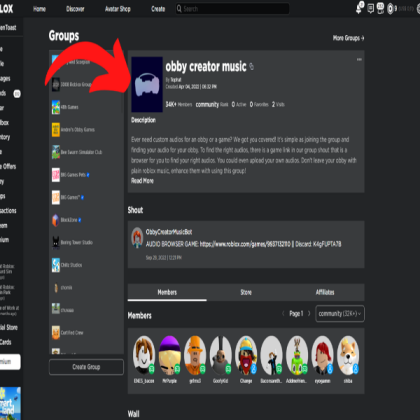This screenshot has height=420, width=420.
Task: Expand the community rank dropdown
Action: (x=340, y=314)
